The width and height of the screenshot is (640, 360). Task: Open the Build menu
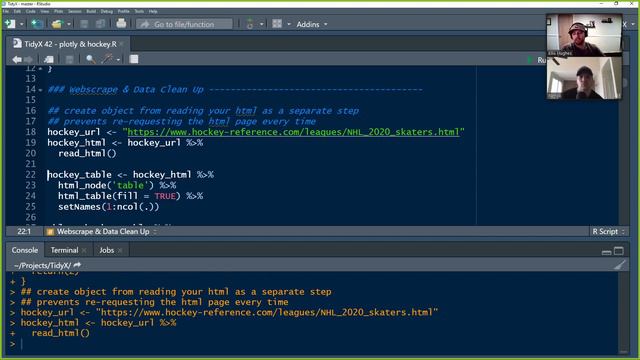91,11
